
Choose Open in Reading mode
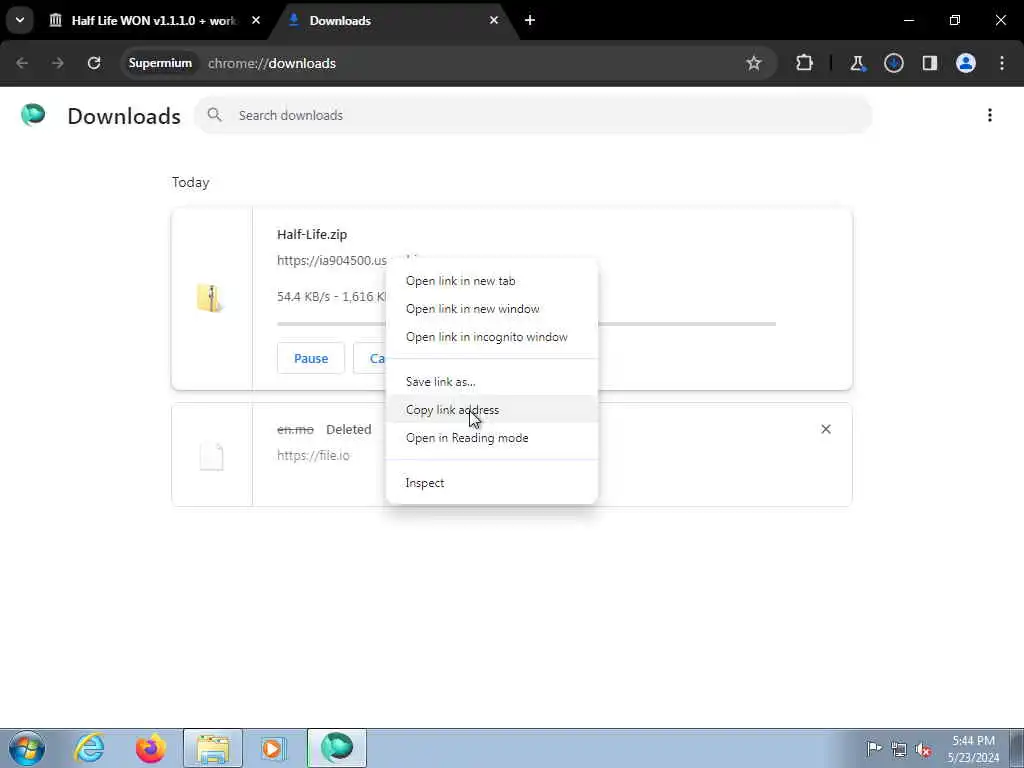click(492, 438)
